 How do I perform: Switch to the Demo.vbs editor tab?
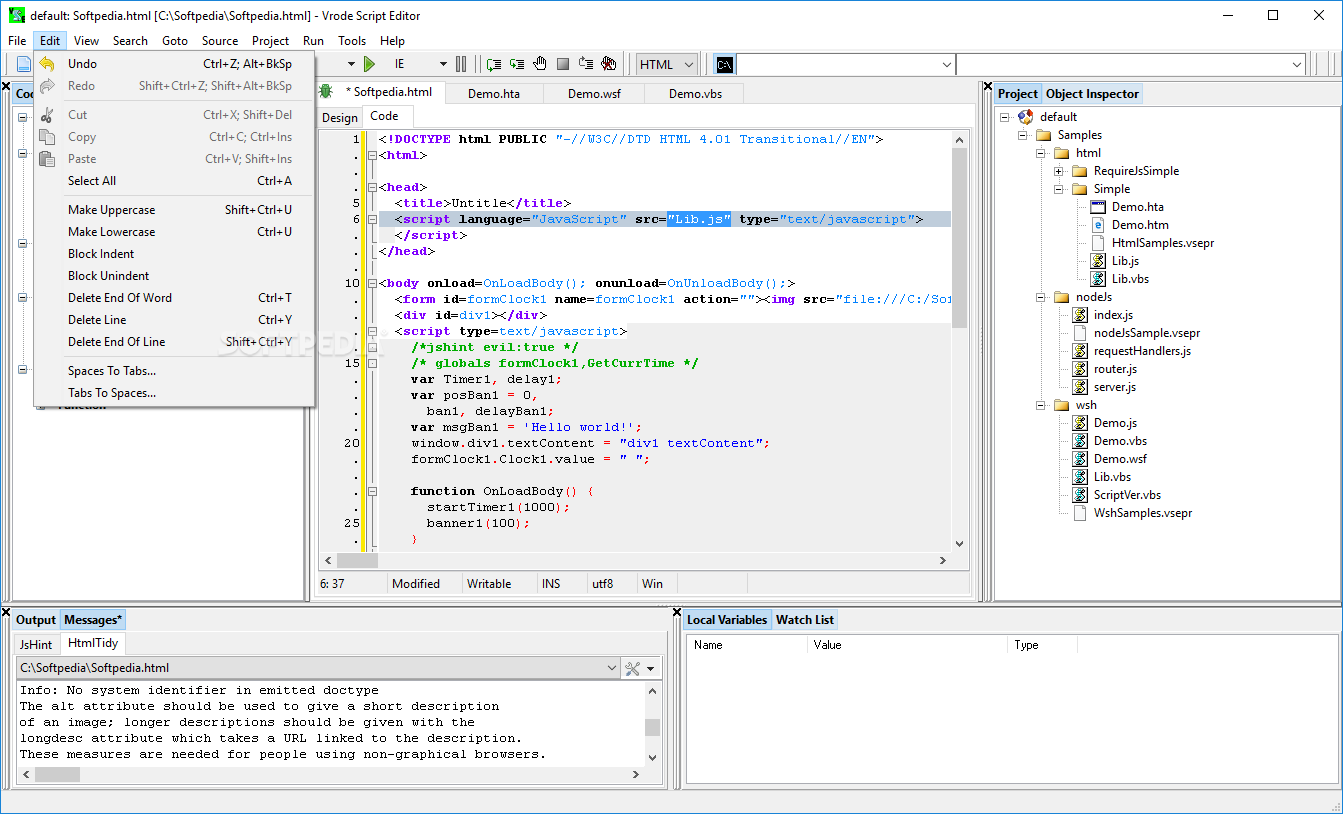tap(695, 93)
